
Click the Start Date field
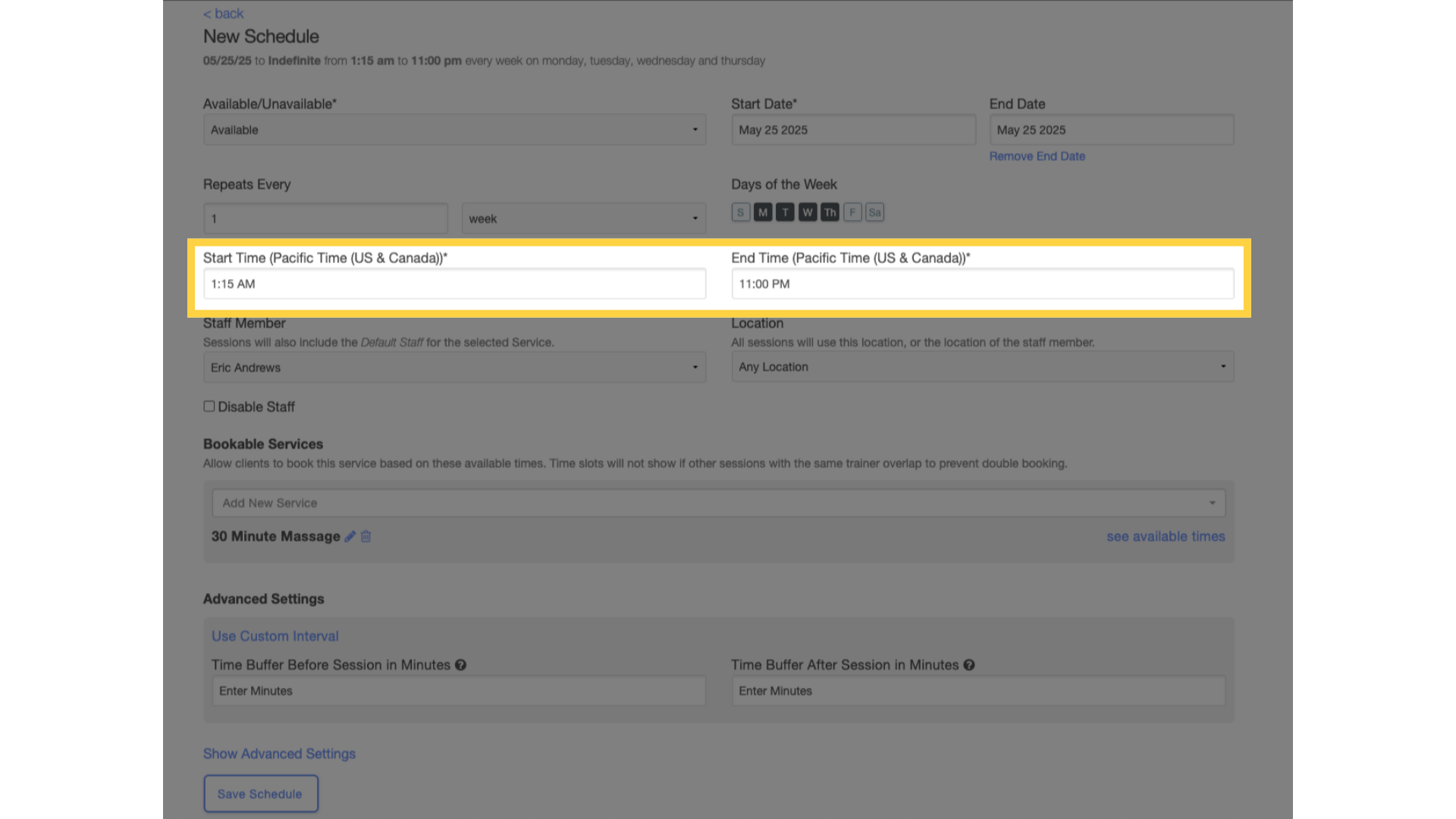(853, 130)
